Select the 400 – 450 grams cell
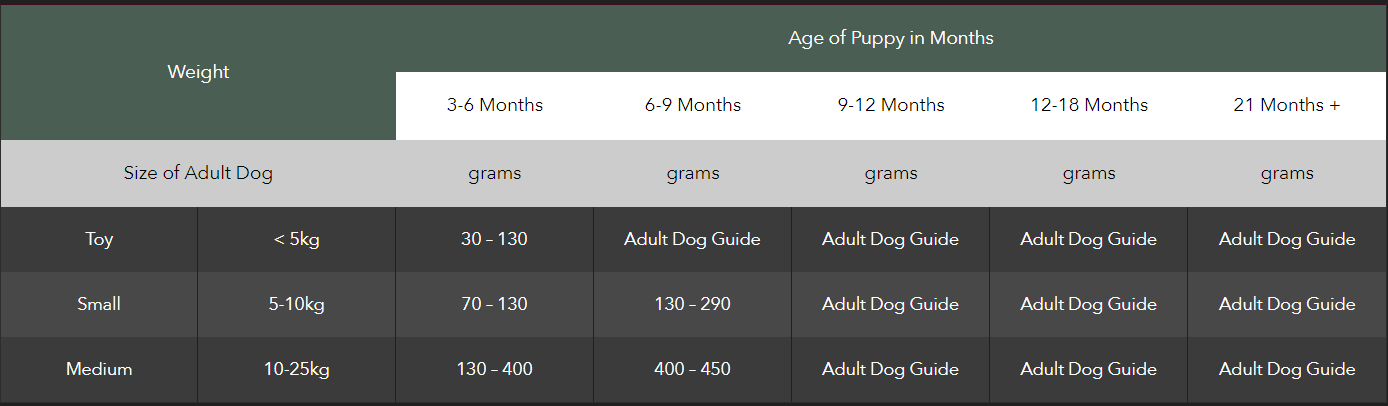The height and width of the screenshot is (406, 1388). (x=693, y=369)
